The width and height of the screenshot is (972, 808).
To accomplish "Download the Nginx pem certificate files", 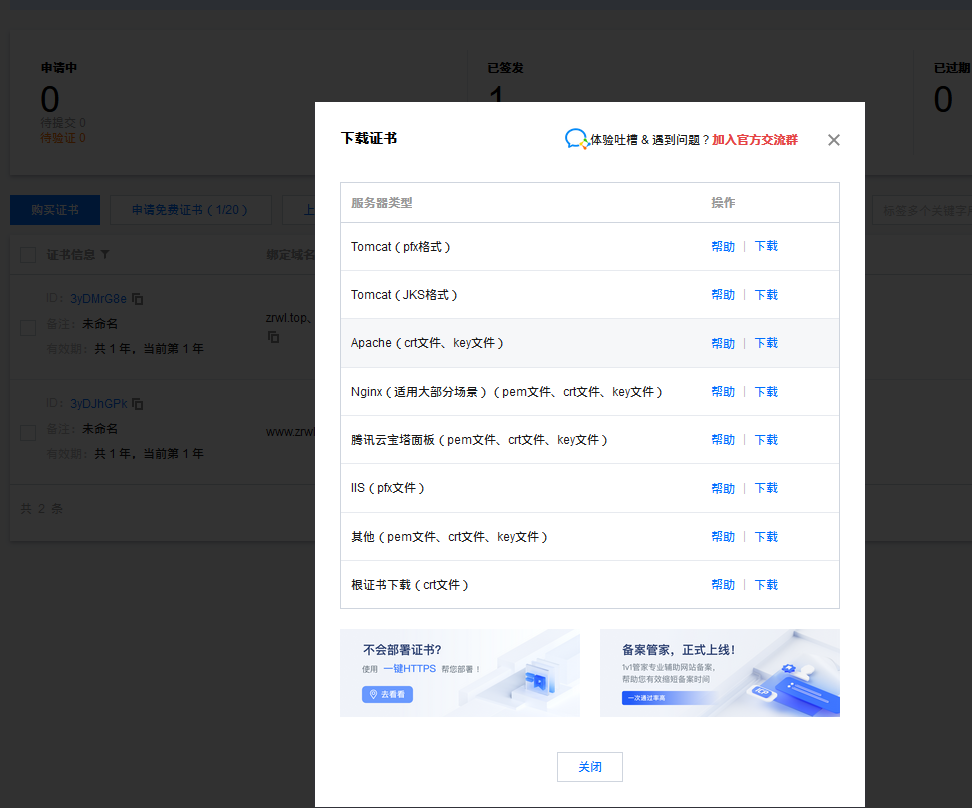I will pyautogui.click(x=765, y=391).
